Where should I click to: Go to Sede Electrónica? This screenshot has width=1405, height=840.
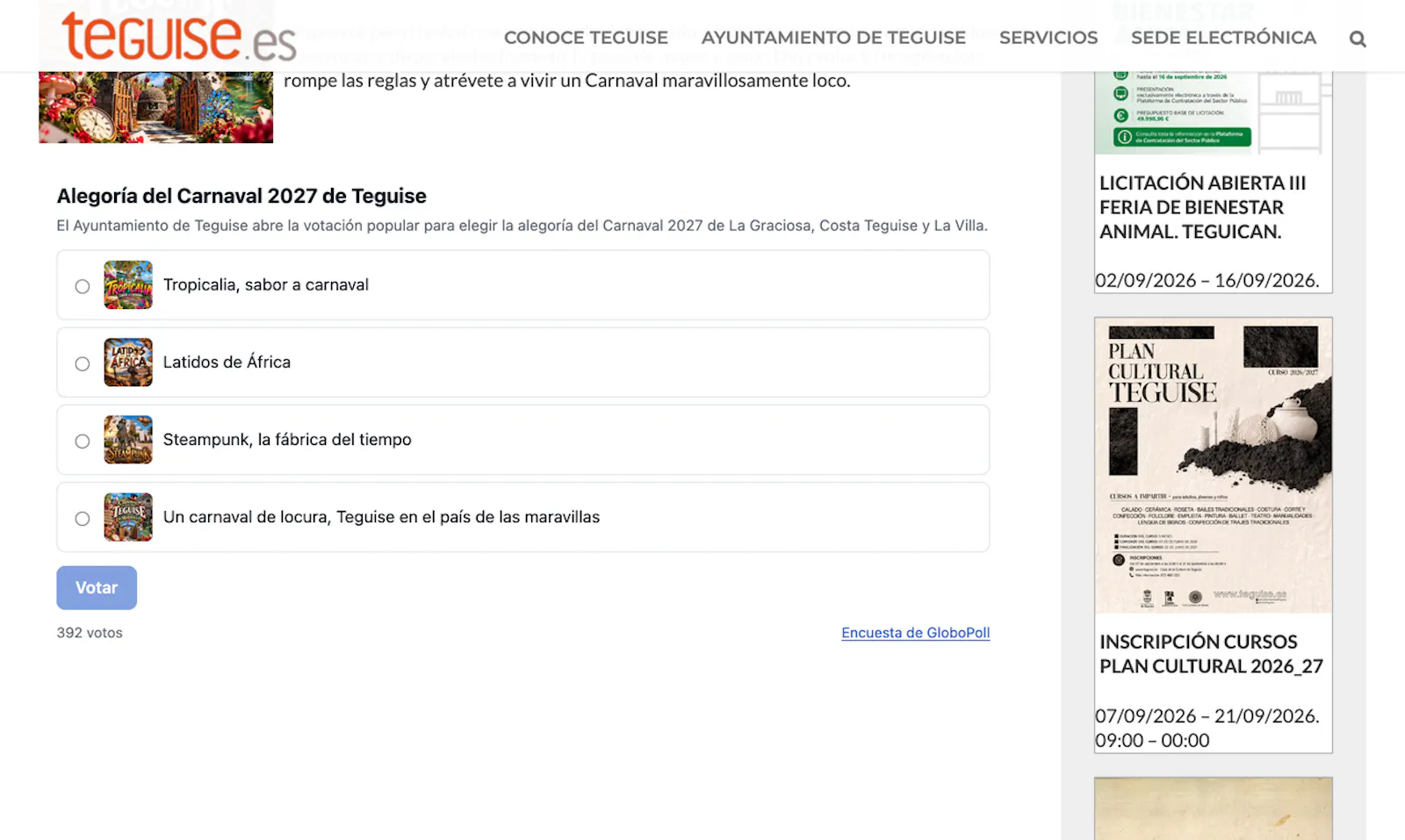point(1223,38)
